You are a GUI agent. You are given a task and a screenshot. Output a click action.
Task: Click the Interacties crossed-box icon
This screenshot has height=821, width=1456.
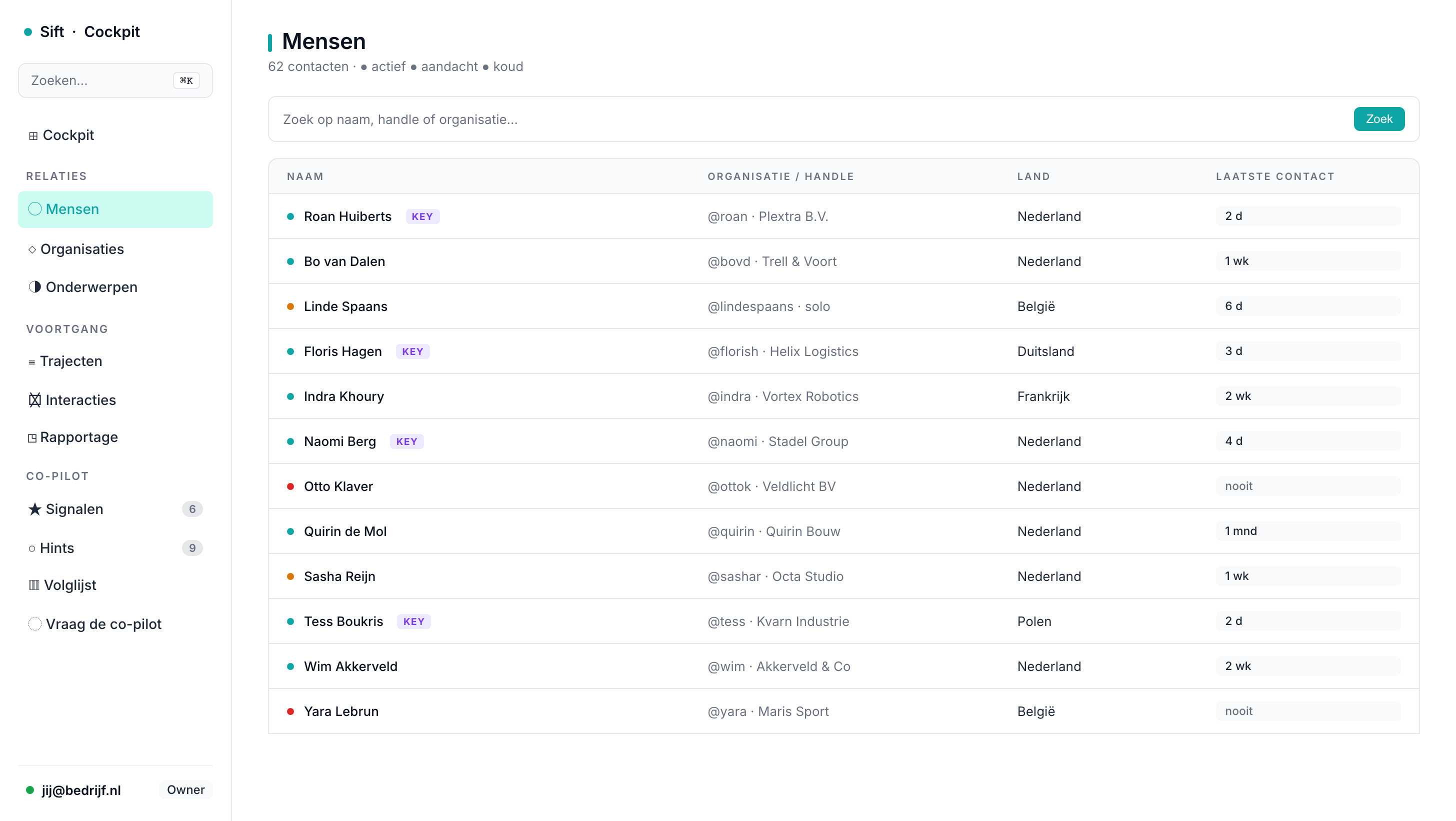point(35,400)
